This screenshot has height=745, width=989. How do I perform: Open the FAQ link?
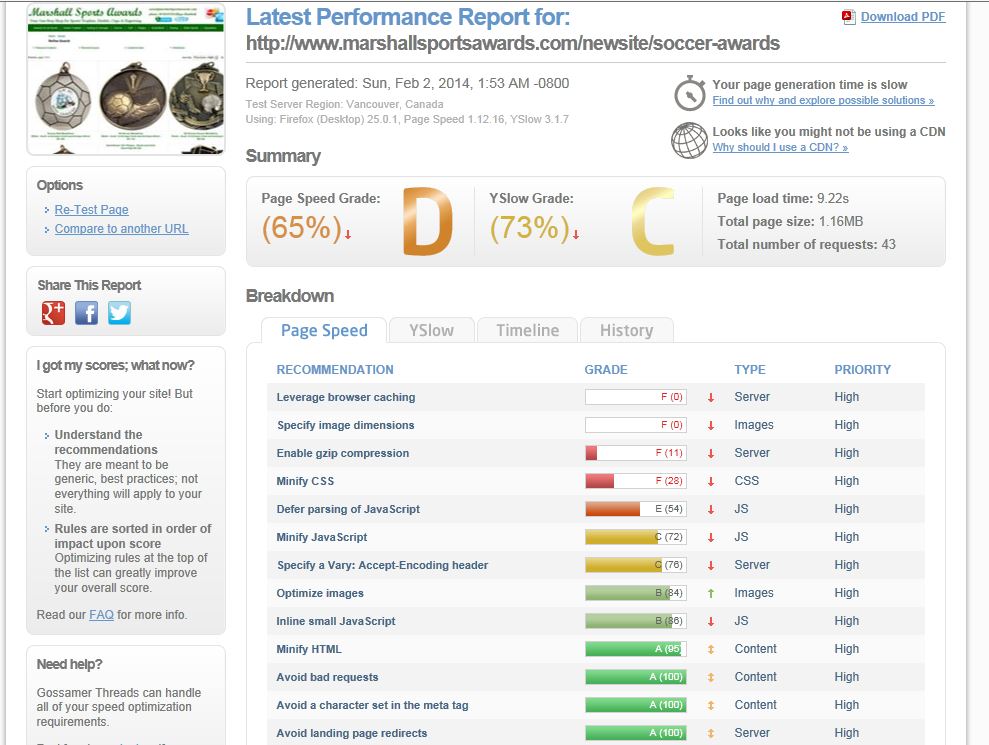click(x=101, y=615)
